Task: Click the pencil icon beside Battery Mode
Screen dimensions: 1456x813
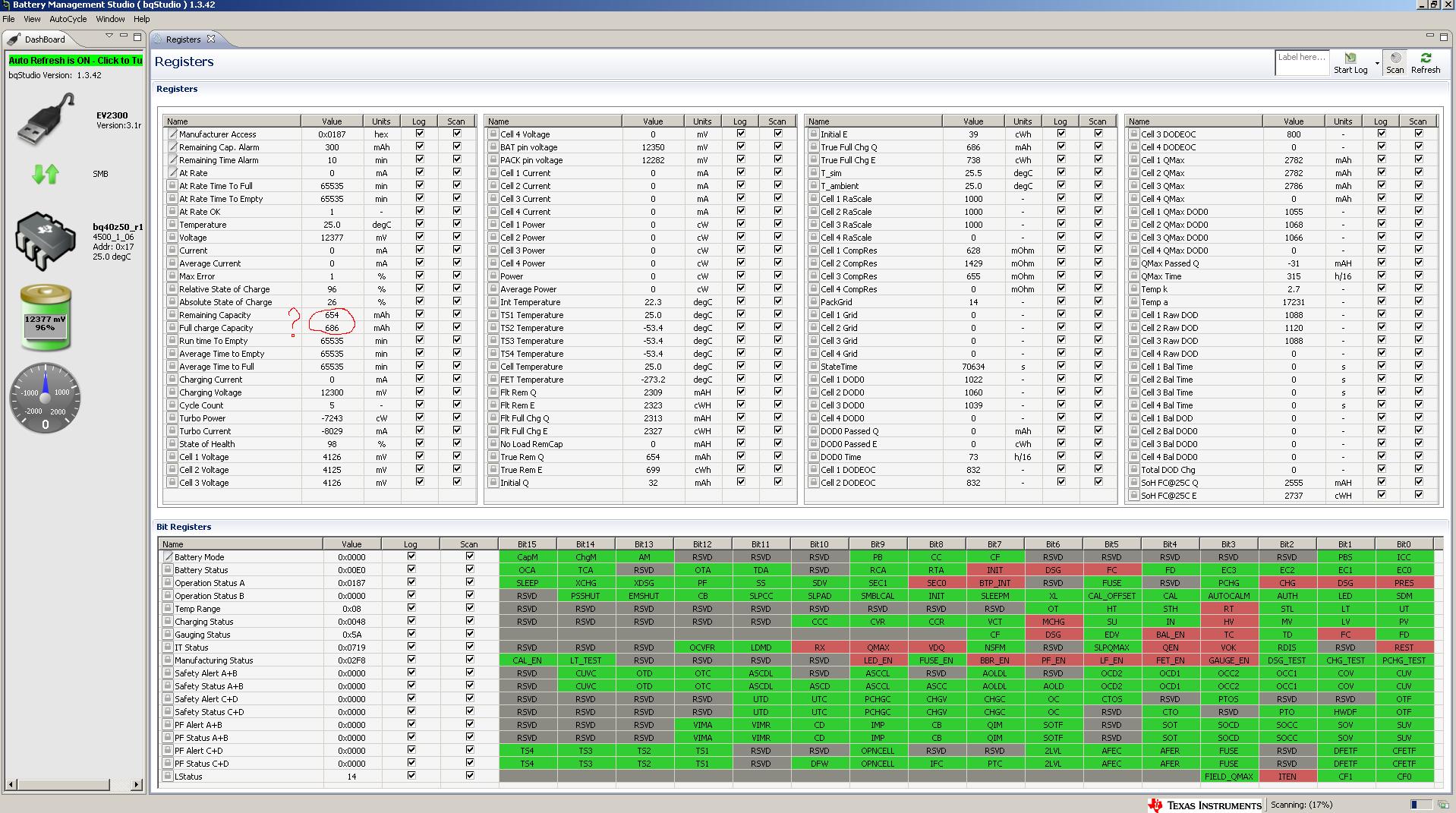Action: click(168, 556)
